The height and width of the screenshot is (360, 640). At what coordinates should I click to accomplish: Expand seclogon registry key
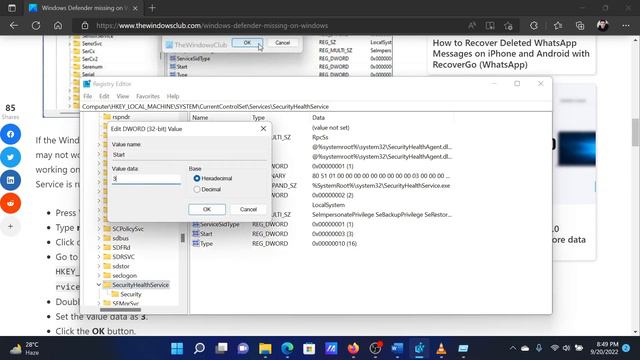click(99, 276)
